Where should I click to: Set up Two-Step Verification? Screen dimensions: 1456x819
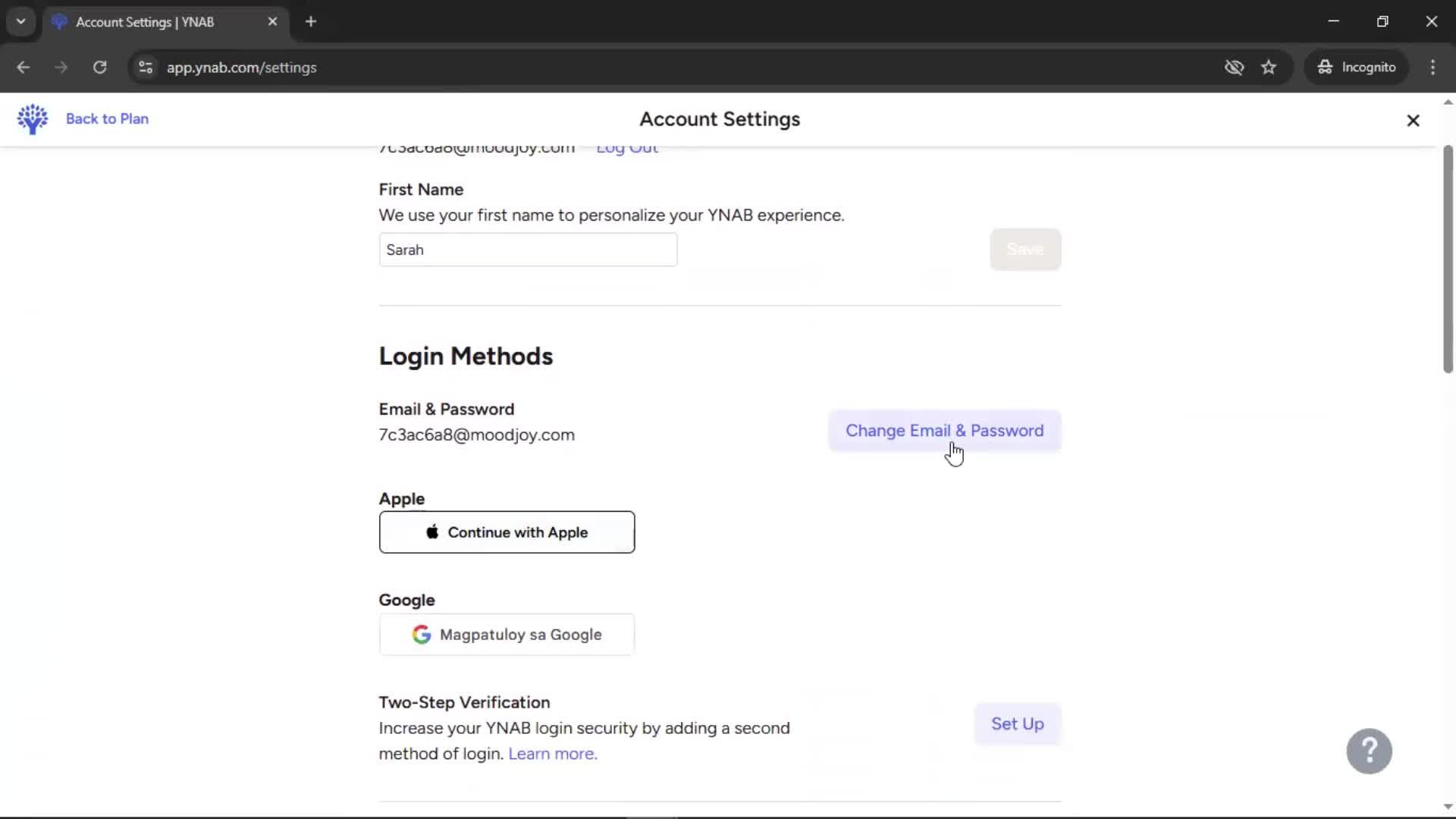[1017, 724]
